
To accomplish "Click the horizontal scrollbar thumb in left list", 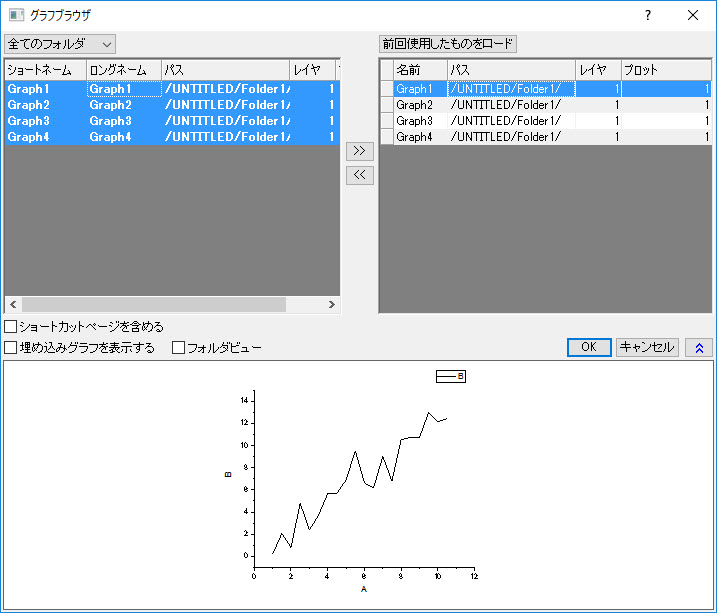I will tap(154, 304).
